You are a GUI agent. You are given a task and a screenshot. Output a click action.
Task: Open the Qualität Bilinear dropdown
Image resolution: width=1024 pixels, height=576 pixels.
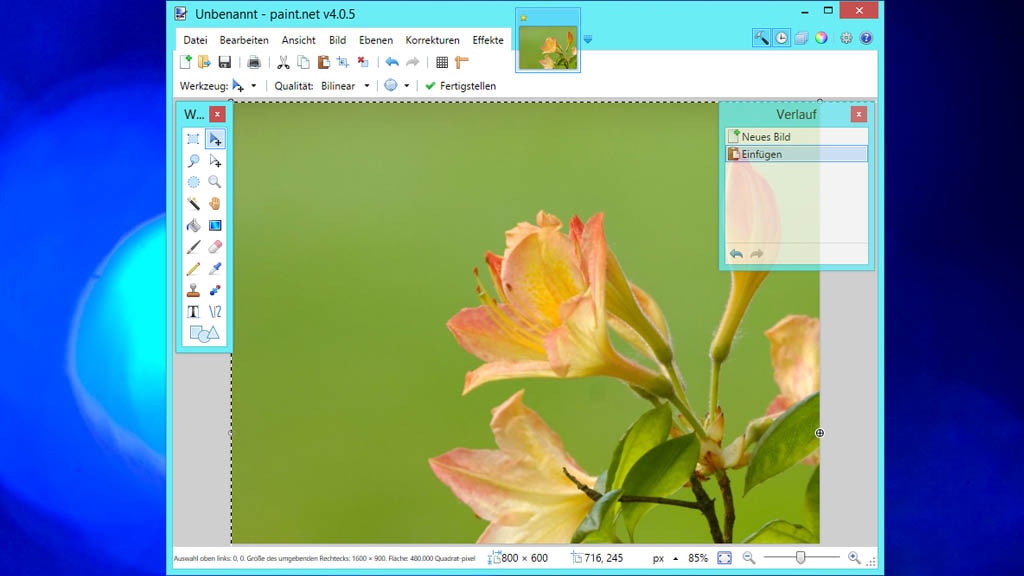coord(366,86)
